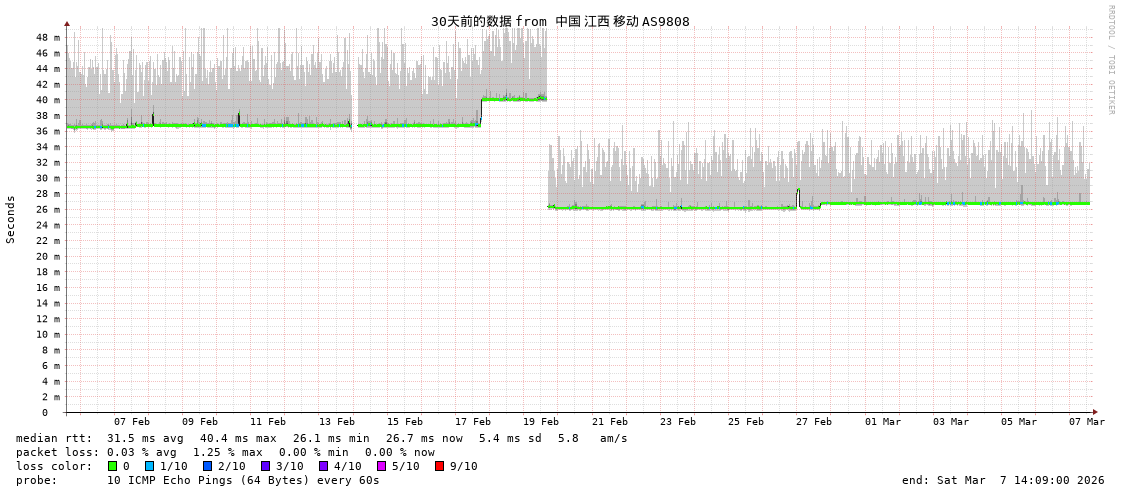Screen dimensions: 1121x494
Task: Click the '36 m' y-axis tick label
Action: coord(48,131)
